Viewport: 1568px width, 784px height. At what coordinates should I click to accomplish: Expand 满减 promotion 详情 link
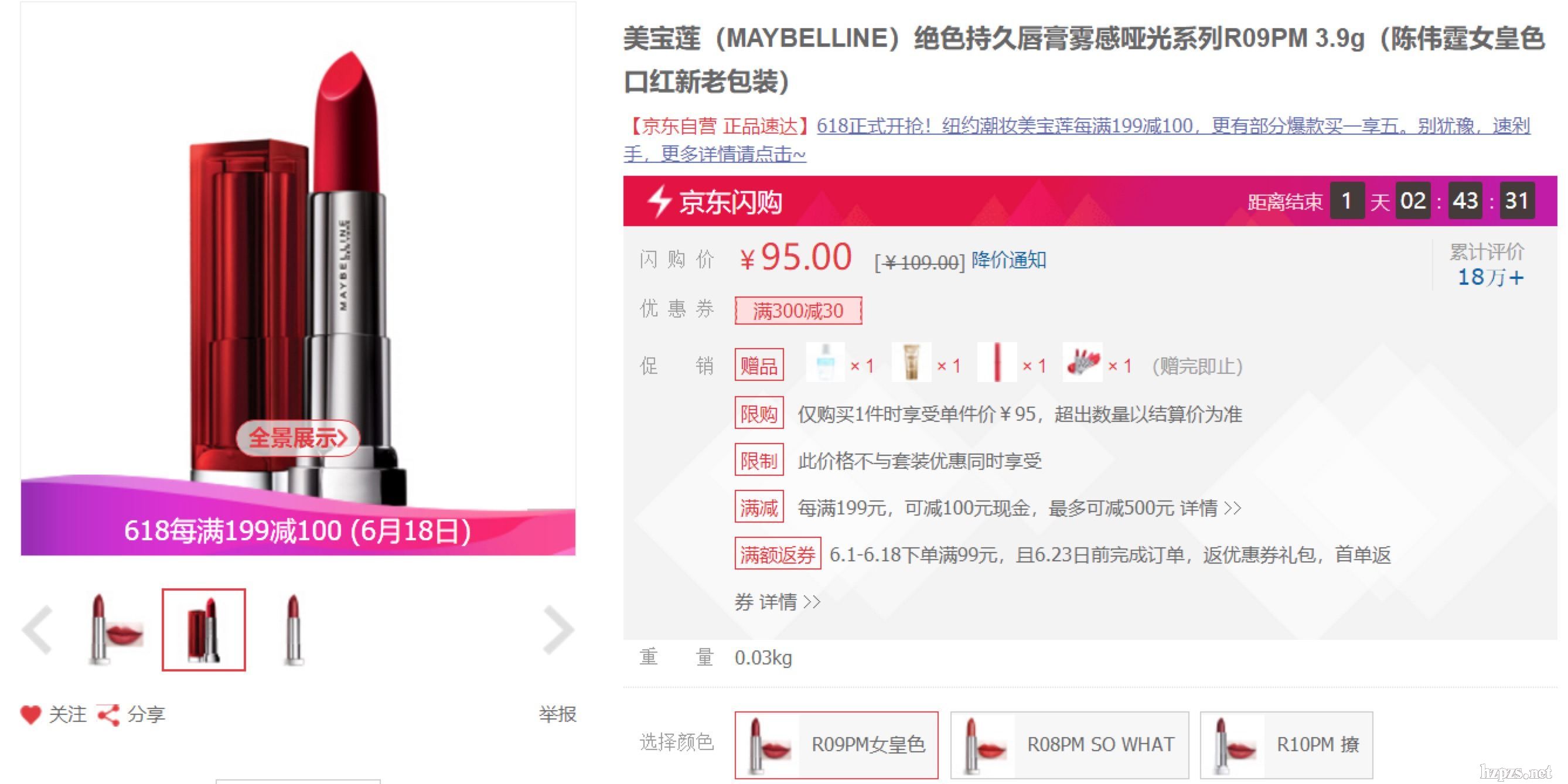coord(1210,507)
